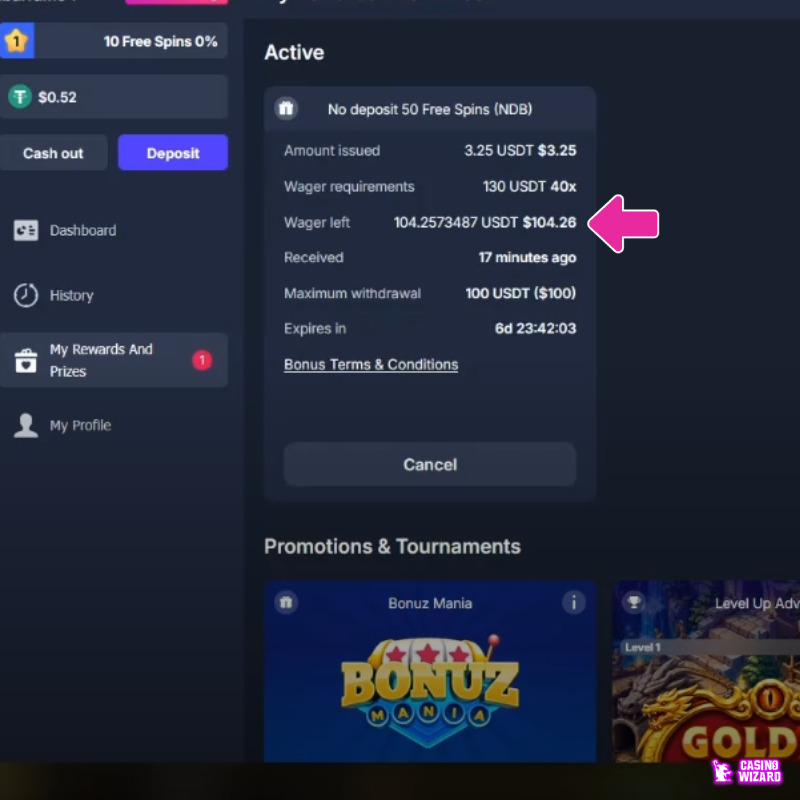
Task: Click the "Wager requirements" label
Action: point(349,187)
